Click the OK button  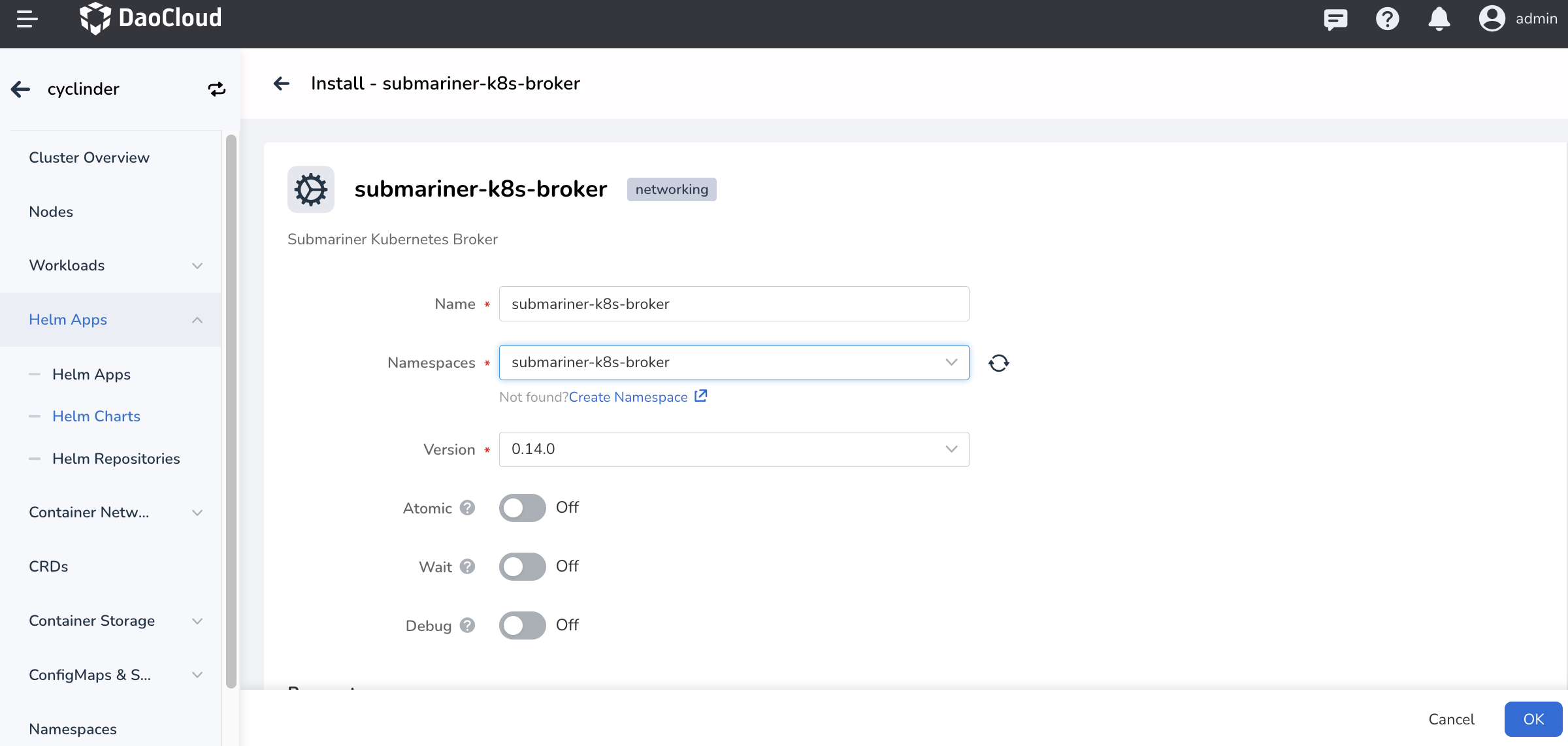pyautogui.click(x=1533, y=719)
